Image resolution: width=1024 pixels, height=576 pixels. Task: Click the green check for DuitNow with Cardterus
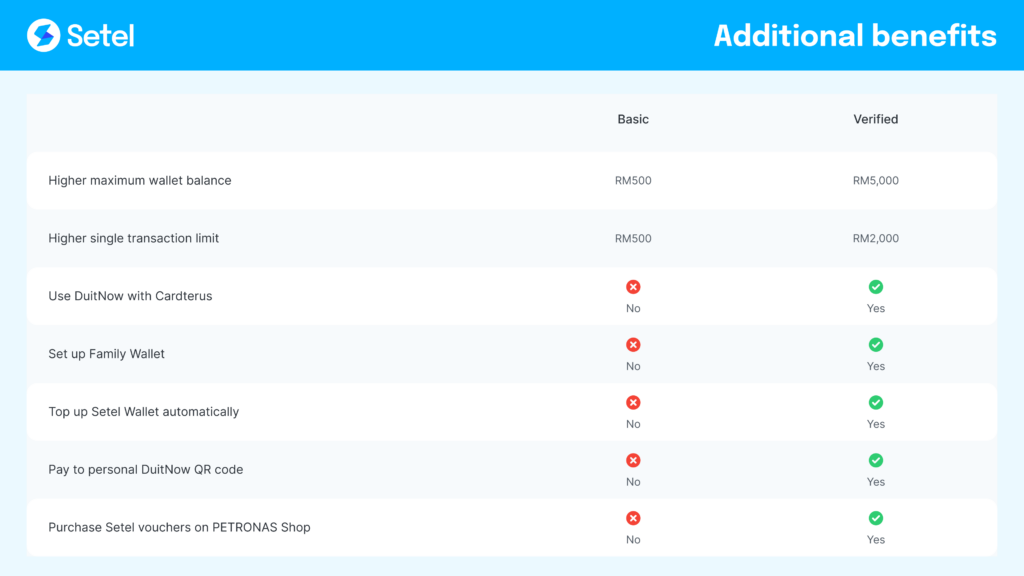coord(876,287)
